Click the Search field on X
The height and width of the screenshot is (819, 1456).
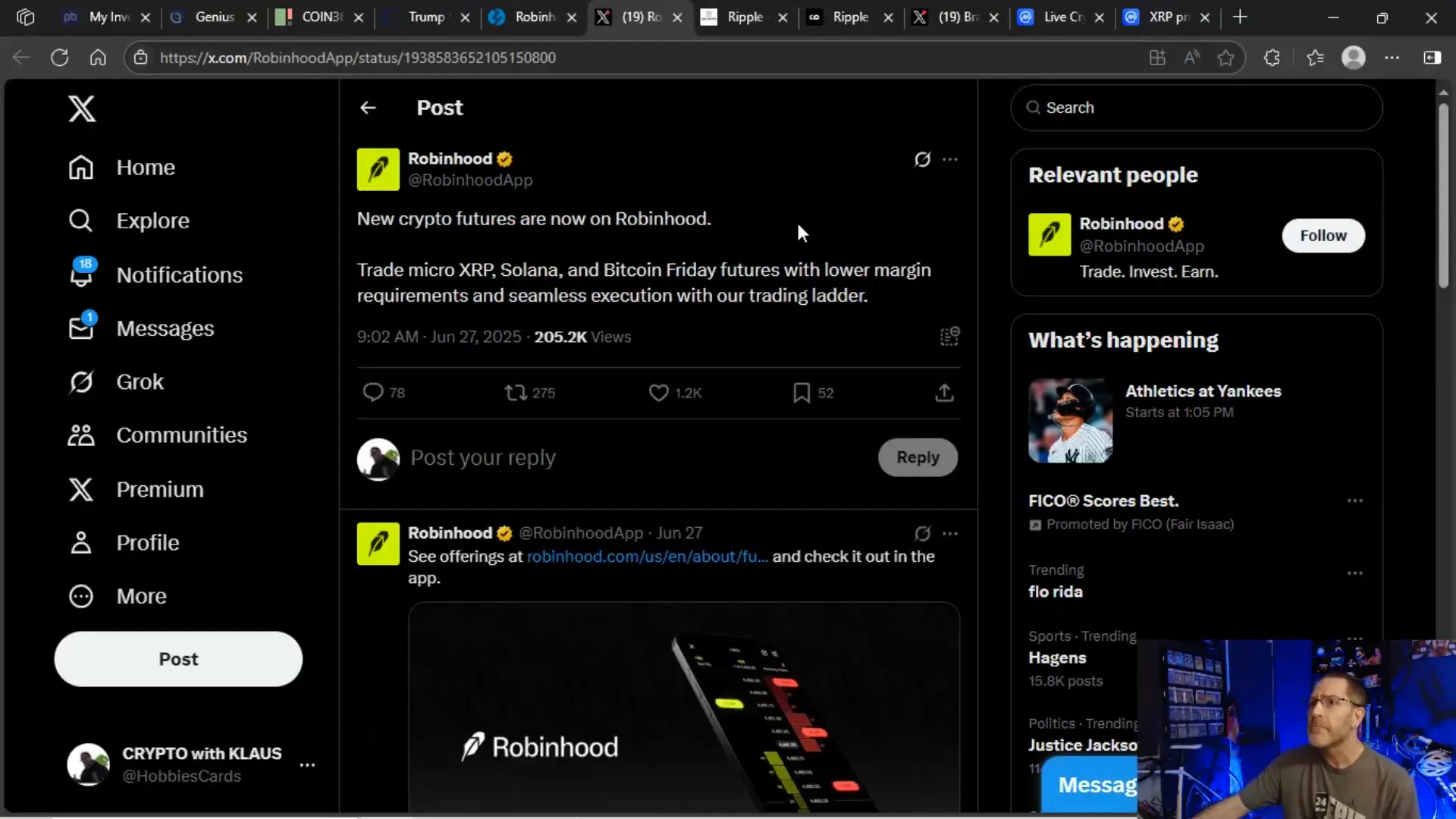point(1196,108)
